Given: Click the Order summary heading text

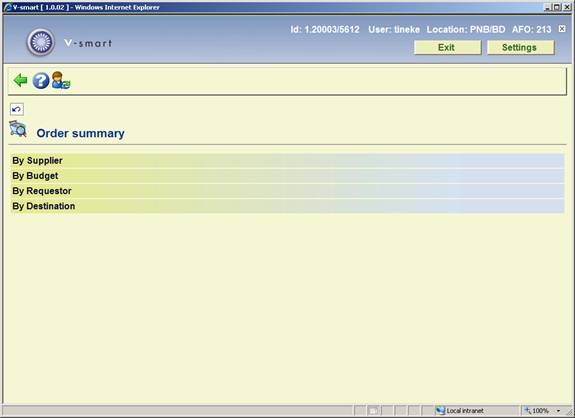Looking at the screenshot, I should [x=80, y=133].
